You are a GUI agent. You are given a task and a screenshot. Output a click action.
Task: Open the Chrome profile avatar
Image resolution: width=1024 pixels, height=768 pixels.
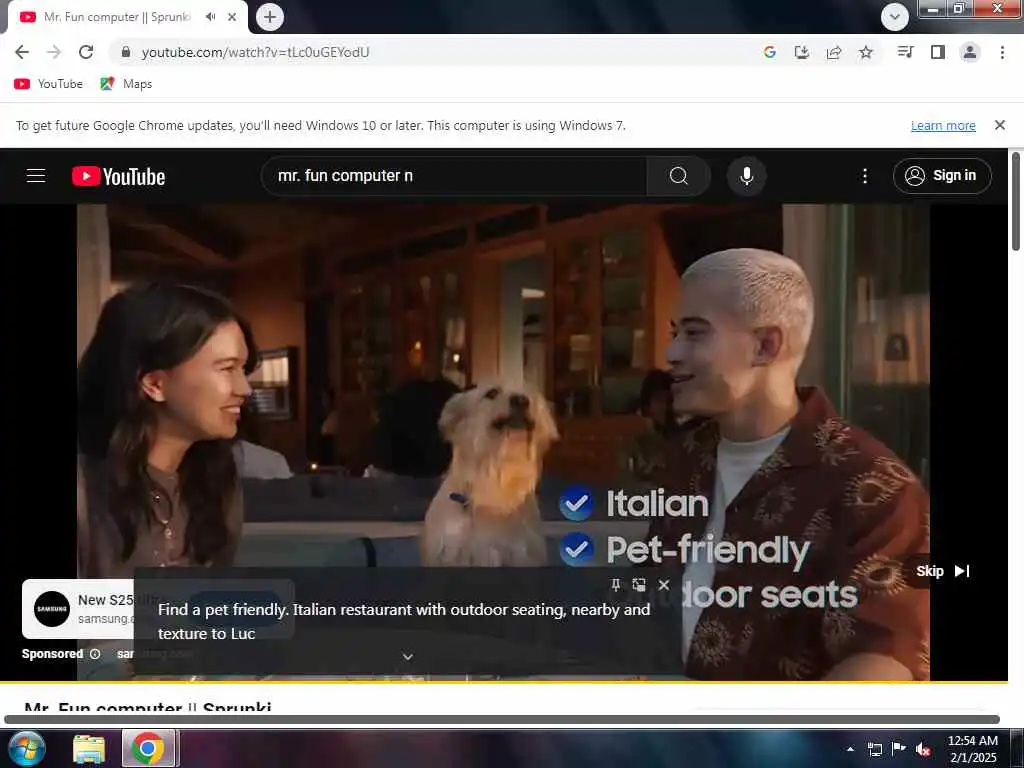[x=970, y=52]
